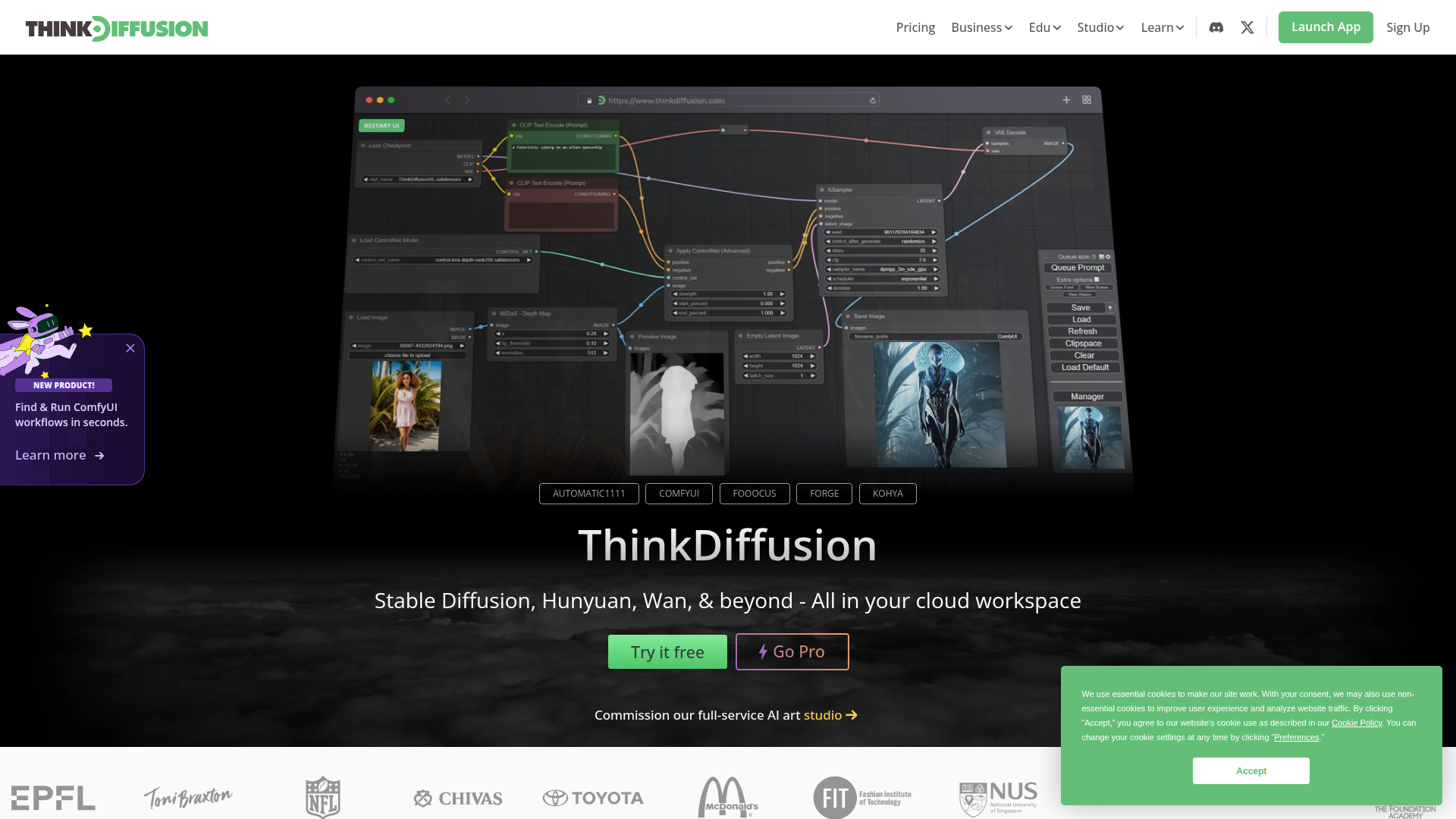Viewport: 1456px width, 819px height.
Task: Close the New Product popup
Action: 130,348
